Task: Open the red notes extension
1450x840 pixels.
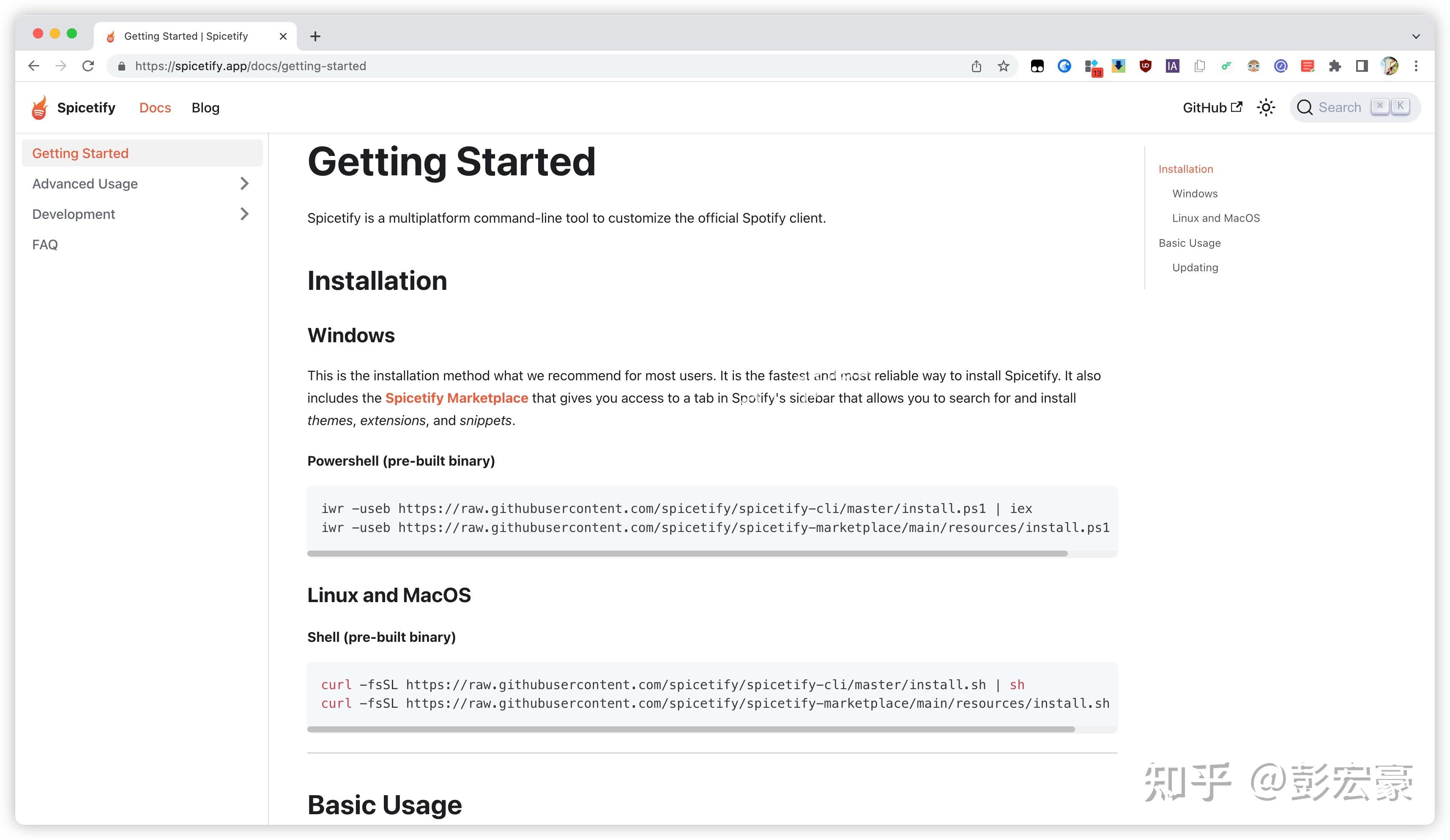Action: (1308, 66)
